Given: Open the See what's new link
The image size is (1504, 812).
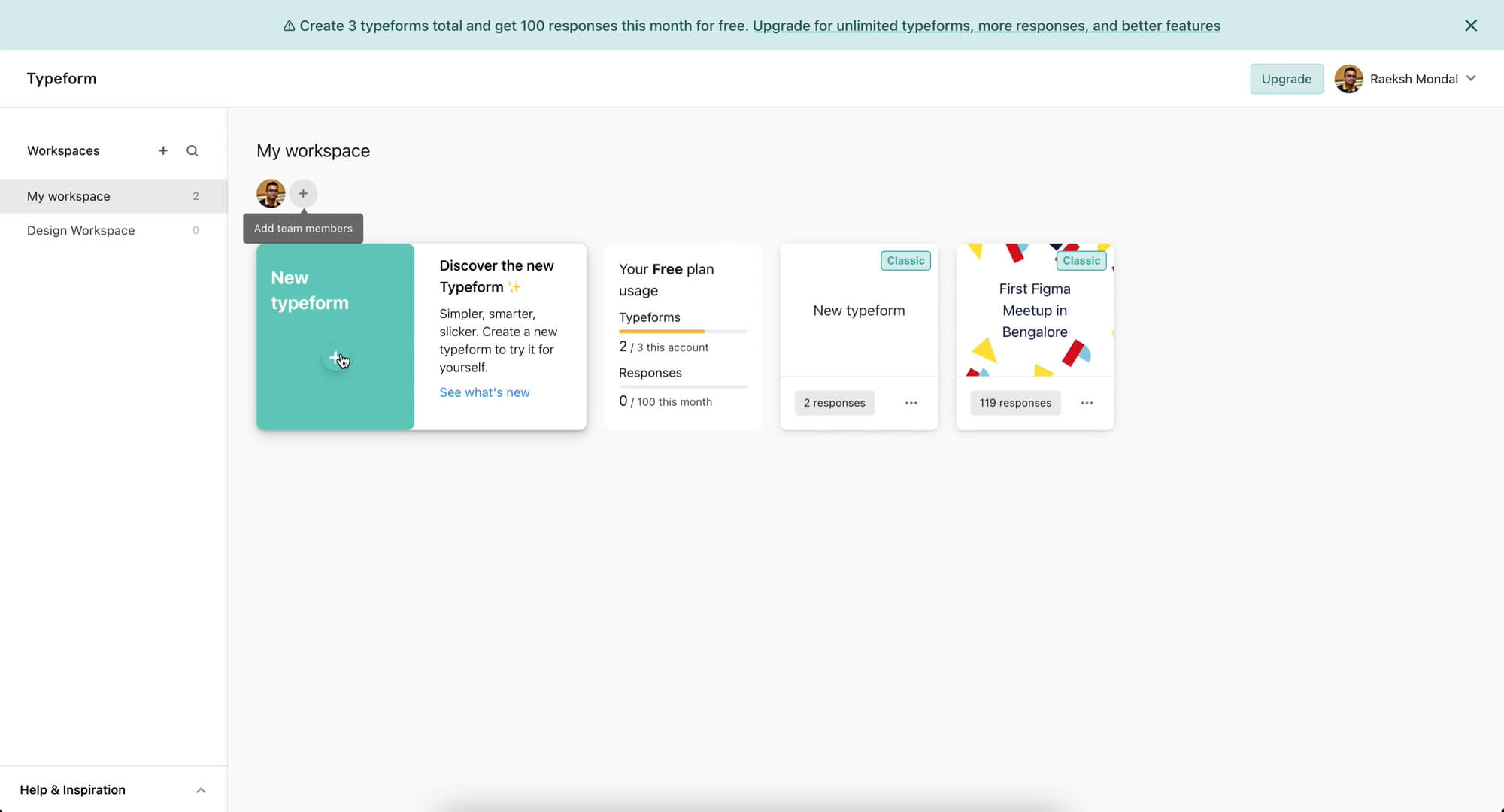Looking at the screenshot, I should pyautogui.click(x=484, y=392).
